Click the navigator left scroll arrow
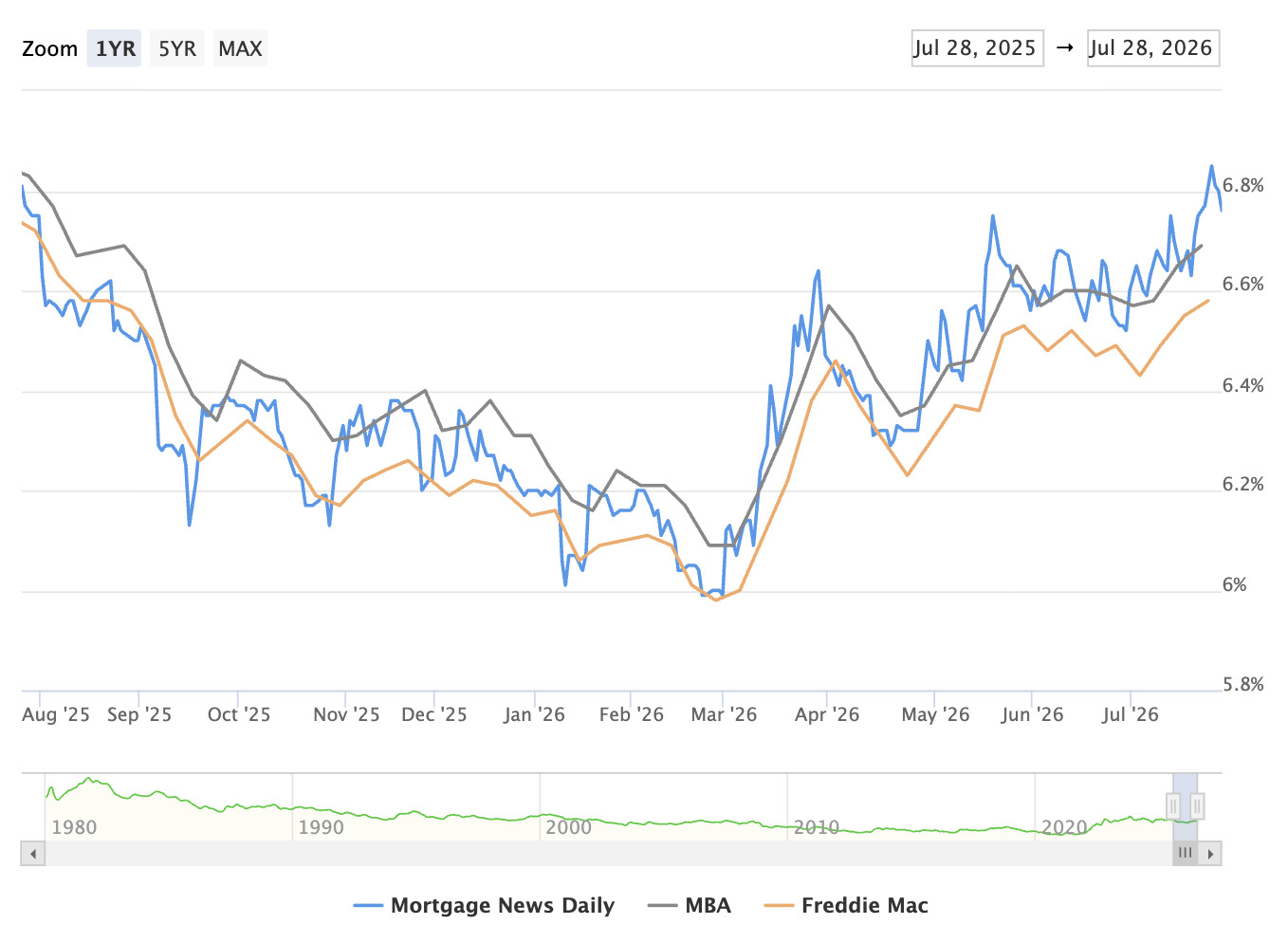 33,854
